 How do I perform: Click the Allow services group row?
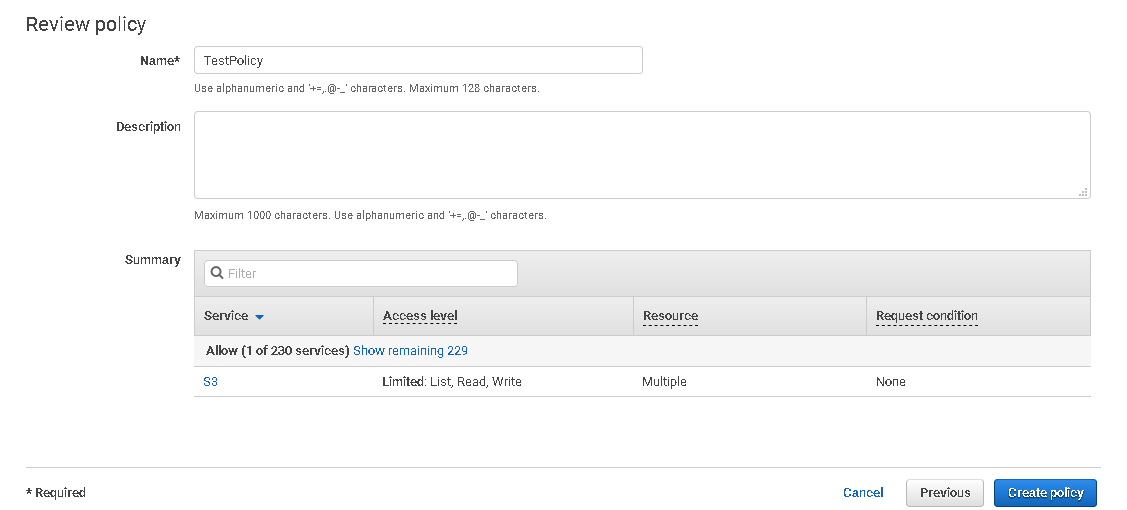click(x=276, y=351)
